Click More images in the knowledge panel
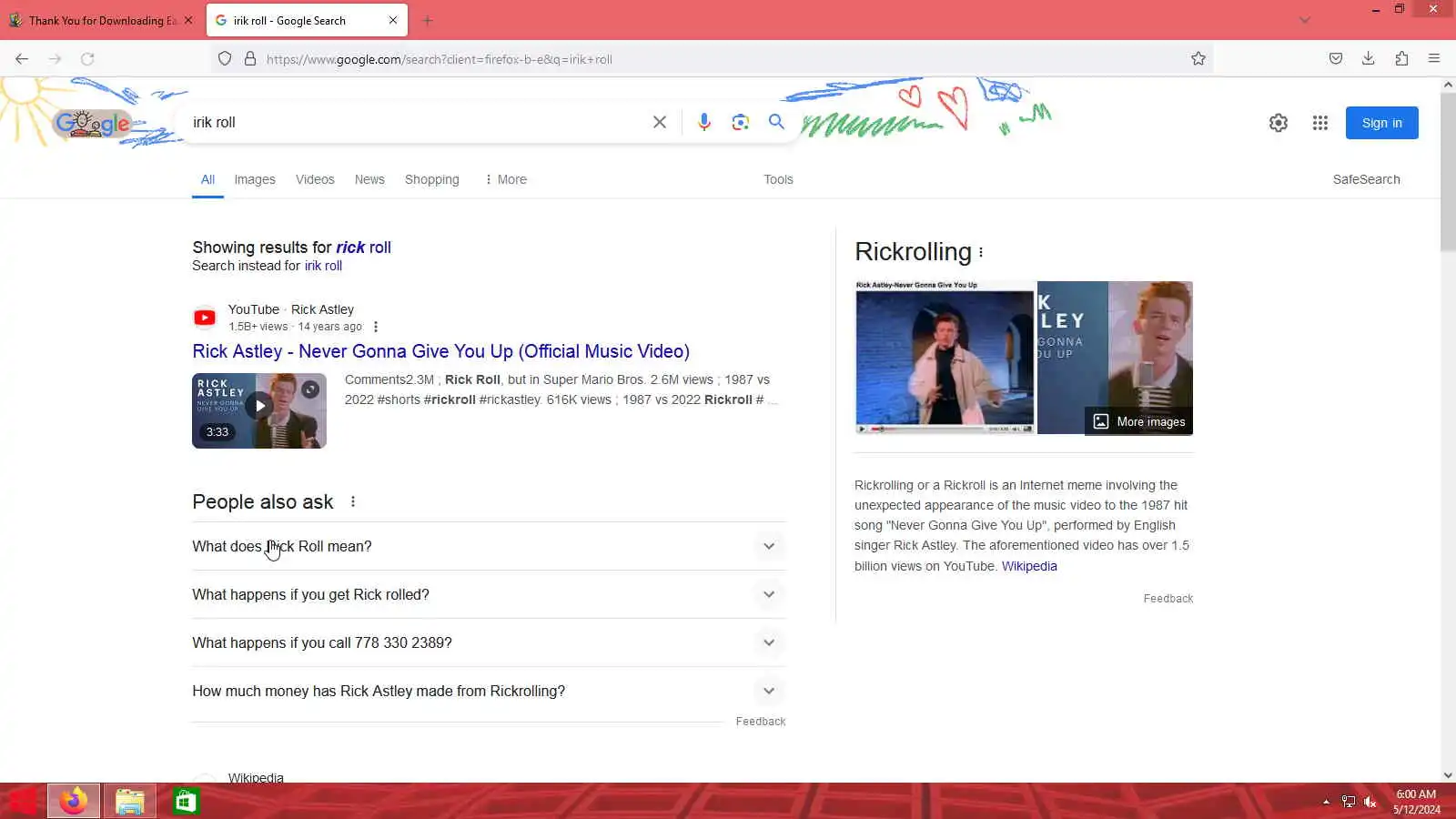This screenshot has width=1456, height=819. [1139, 421]
